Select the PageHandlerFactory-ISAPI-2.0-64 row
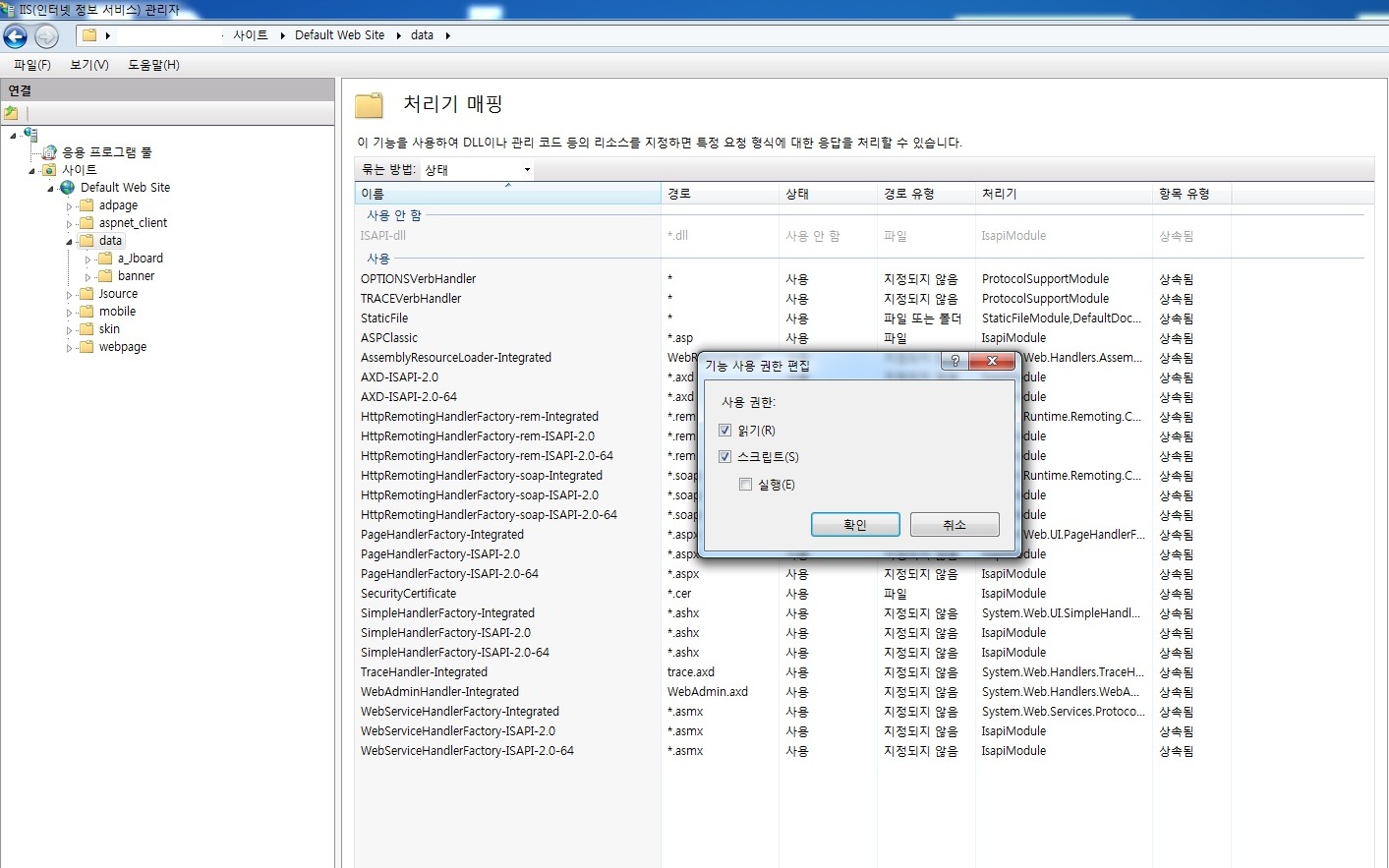 777,574
